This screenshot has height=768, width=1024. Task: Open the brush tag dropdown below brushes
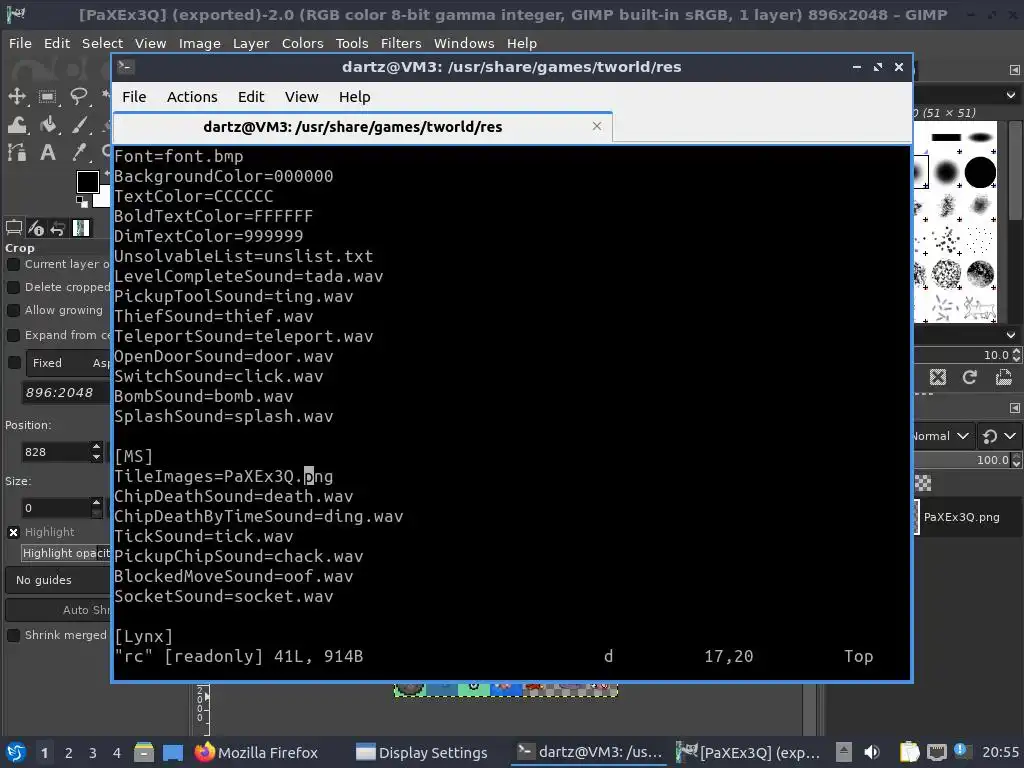pyautogui.click(x=1010, y=335)
